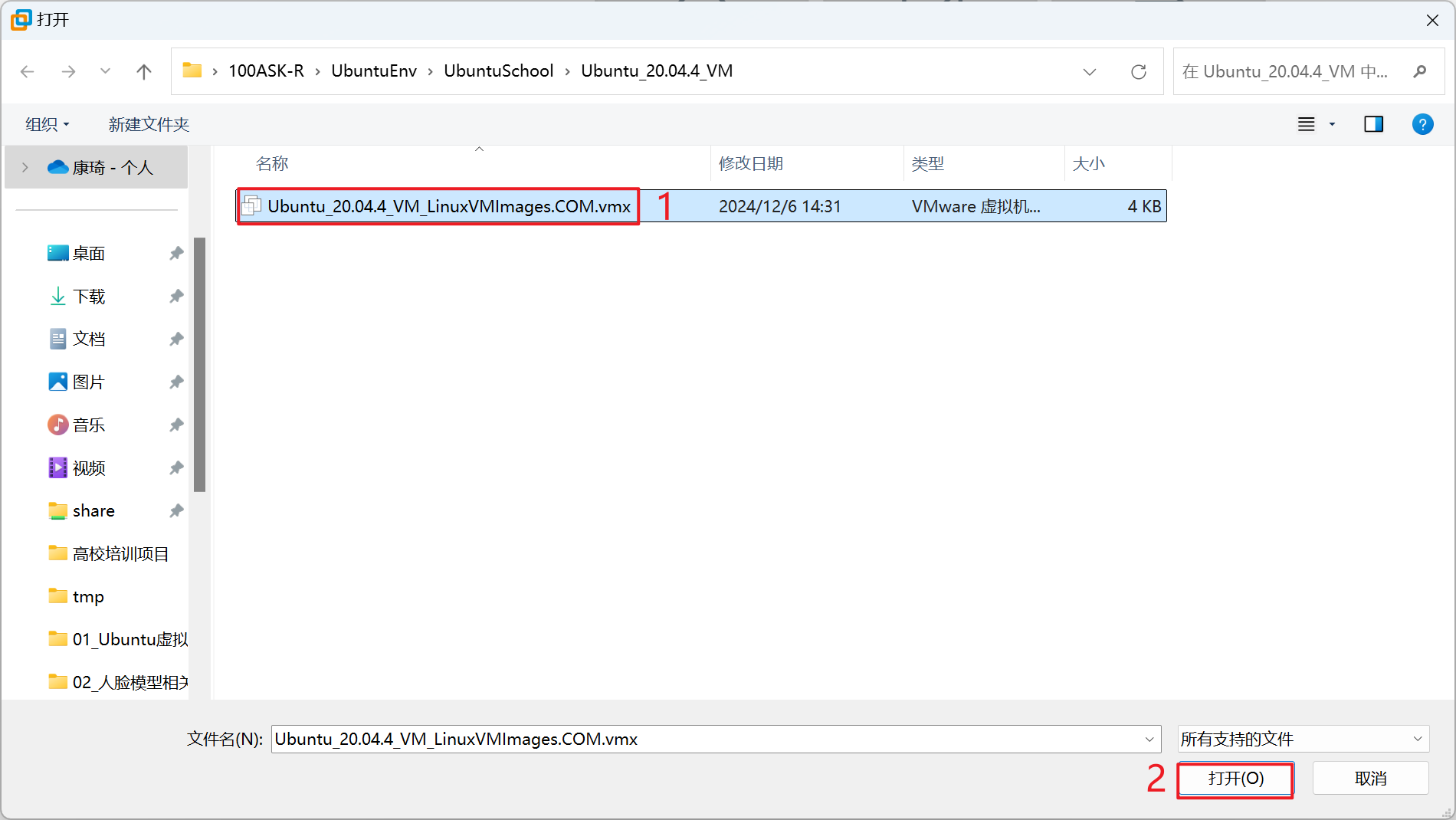Click 100ASK-R in the address breadcrumb
Image resolution: width=1456 pixels, height=820 pixels.
click(266, 71)
